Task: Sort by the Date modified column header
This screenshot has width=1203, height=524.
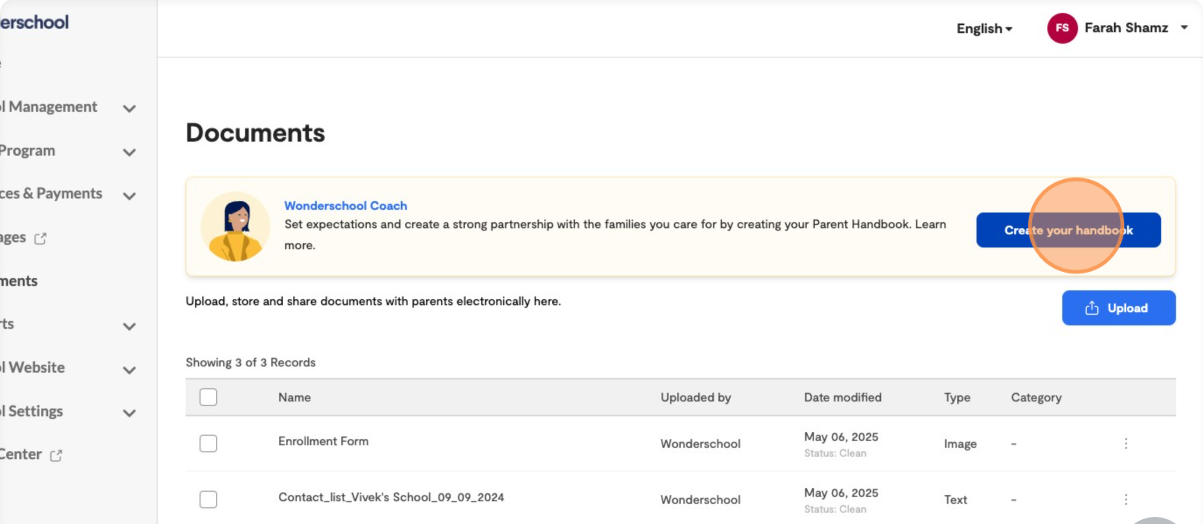Action: [843, 397]
